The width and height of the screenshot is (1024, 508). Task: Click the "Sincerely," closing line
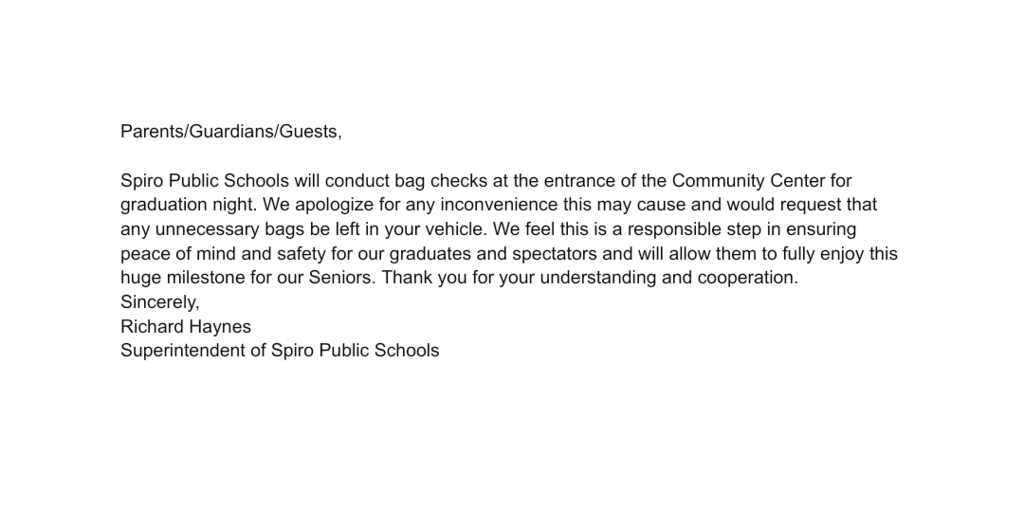pyautogui.click(x=160, y=302)
